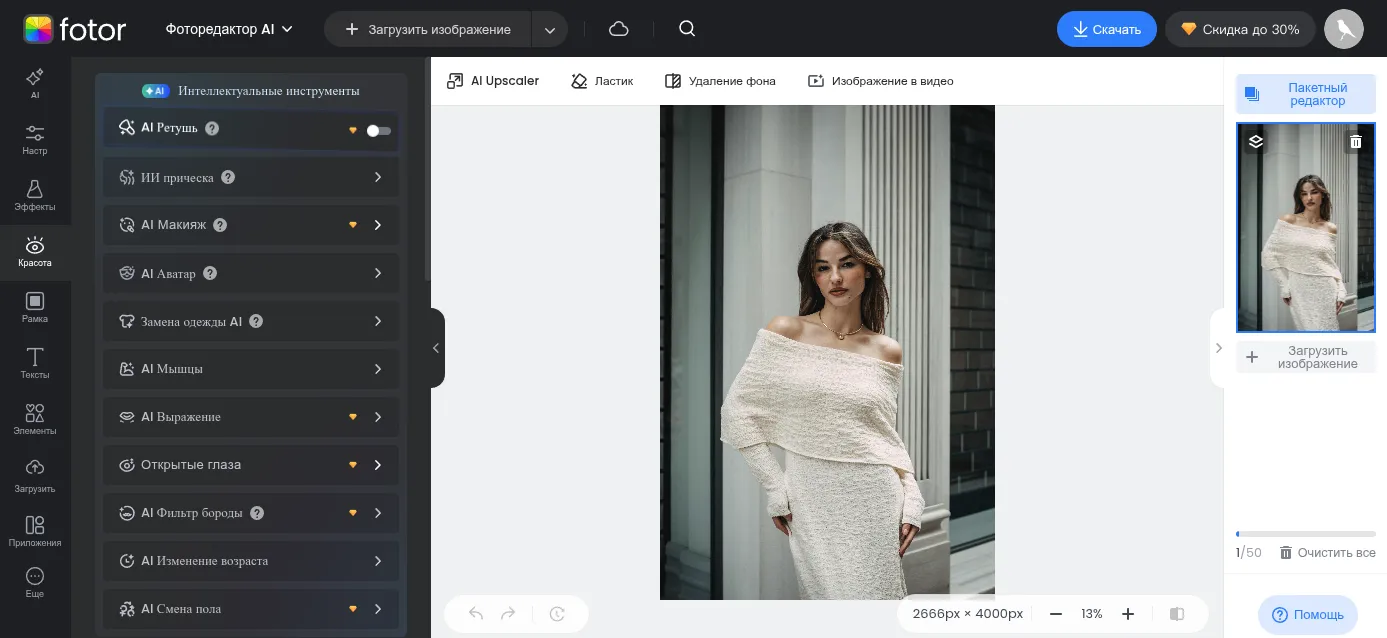Click the Скачать download button
This screenshot has height=638, width=1387.
[1106, 29]
